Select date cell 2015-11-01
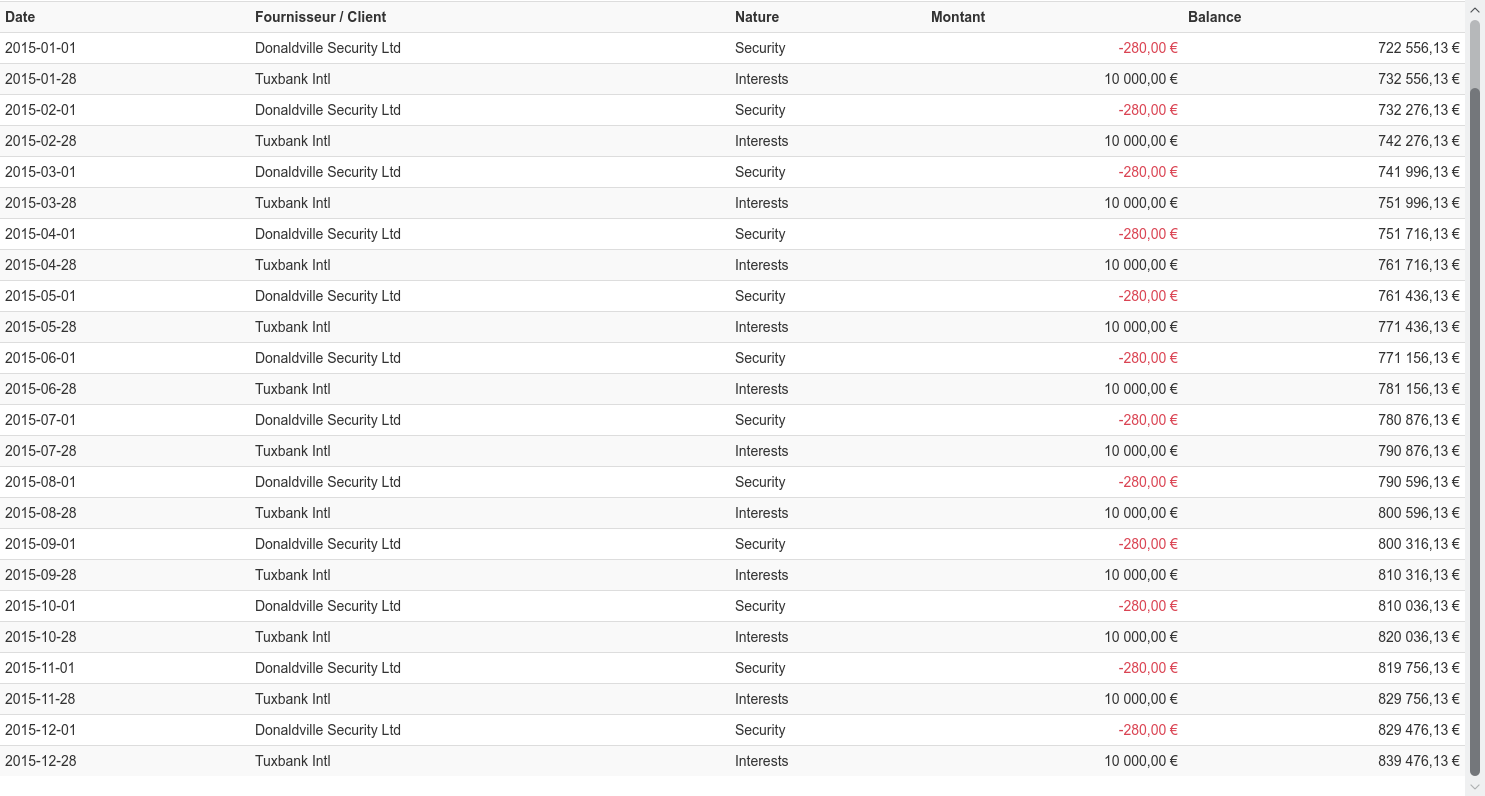This screenshot has height=796, width=1485. (40, 668)
